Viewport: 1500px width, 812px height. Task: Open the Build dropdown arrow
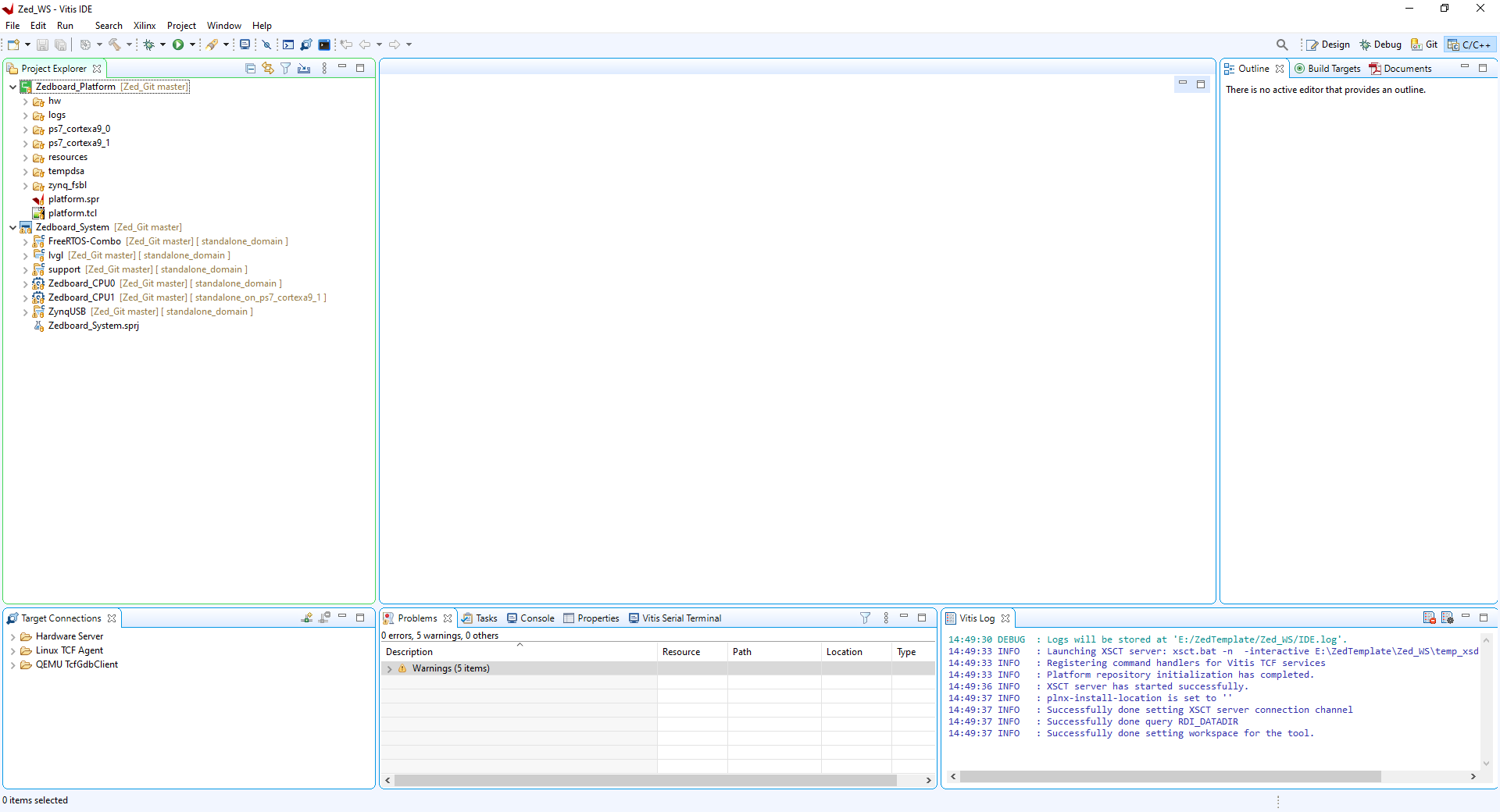(x=129, y=45)
